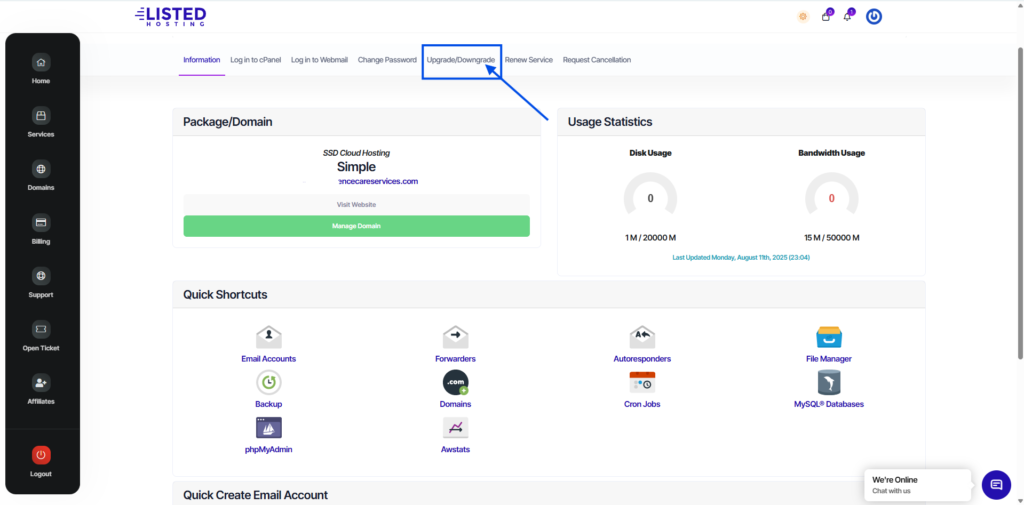The image size is (1024, 505).
Task: Open the Cron Jobs calendar icon
Action: [642, 382]
